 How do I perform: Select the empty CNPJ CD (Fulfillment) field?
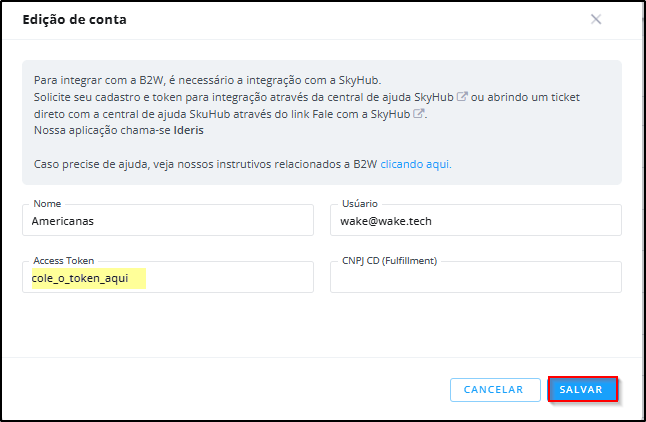[x=476, y=277]
